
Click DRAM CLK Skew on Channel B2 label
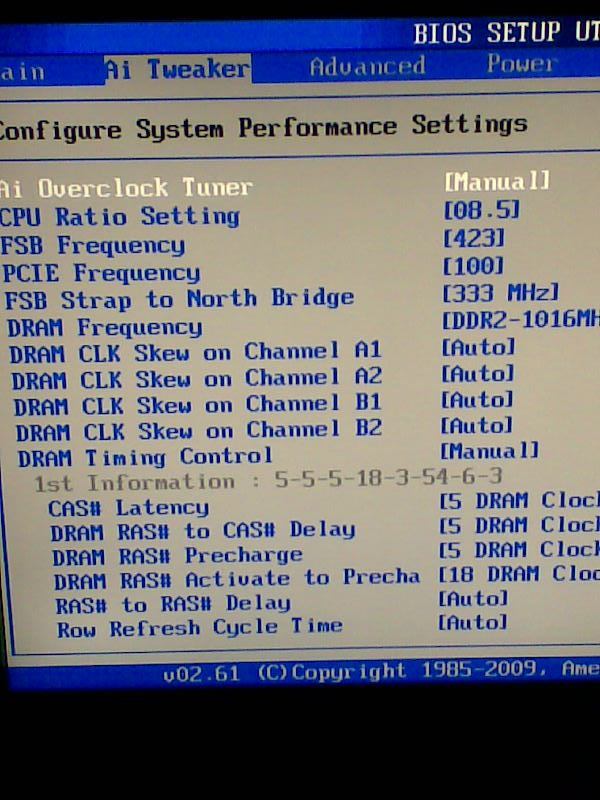click(x=199, y=431)
